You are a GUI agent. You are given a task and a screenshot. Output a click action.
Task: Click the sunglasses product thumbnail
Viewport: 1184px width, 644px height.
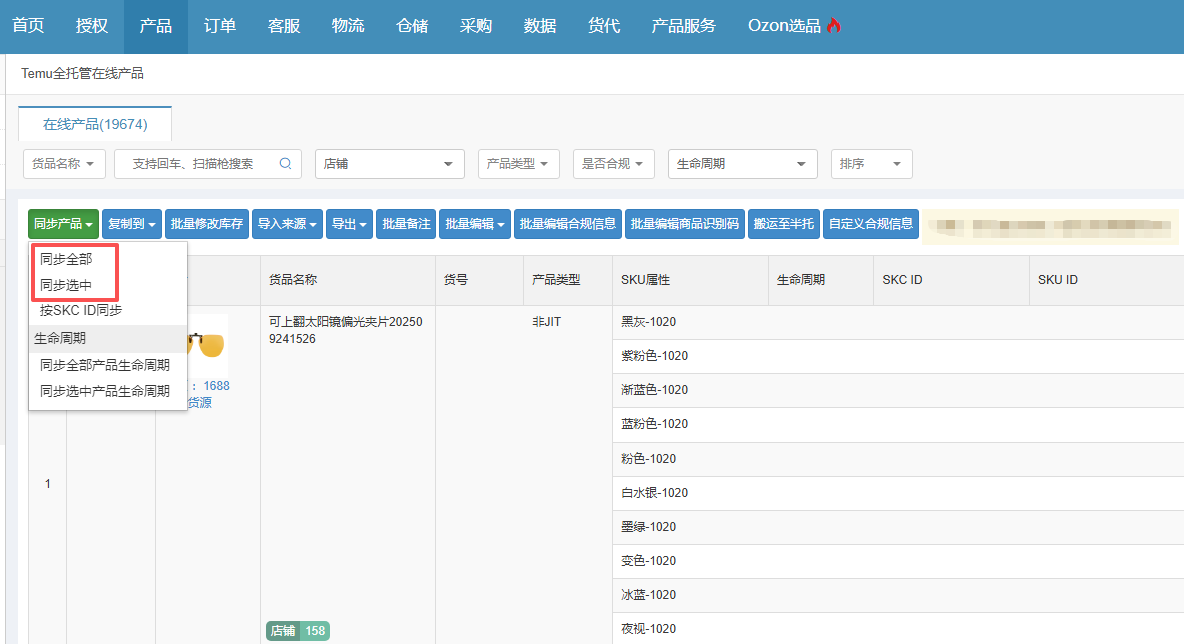[x=208, y=345]
